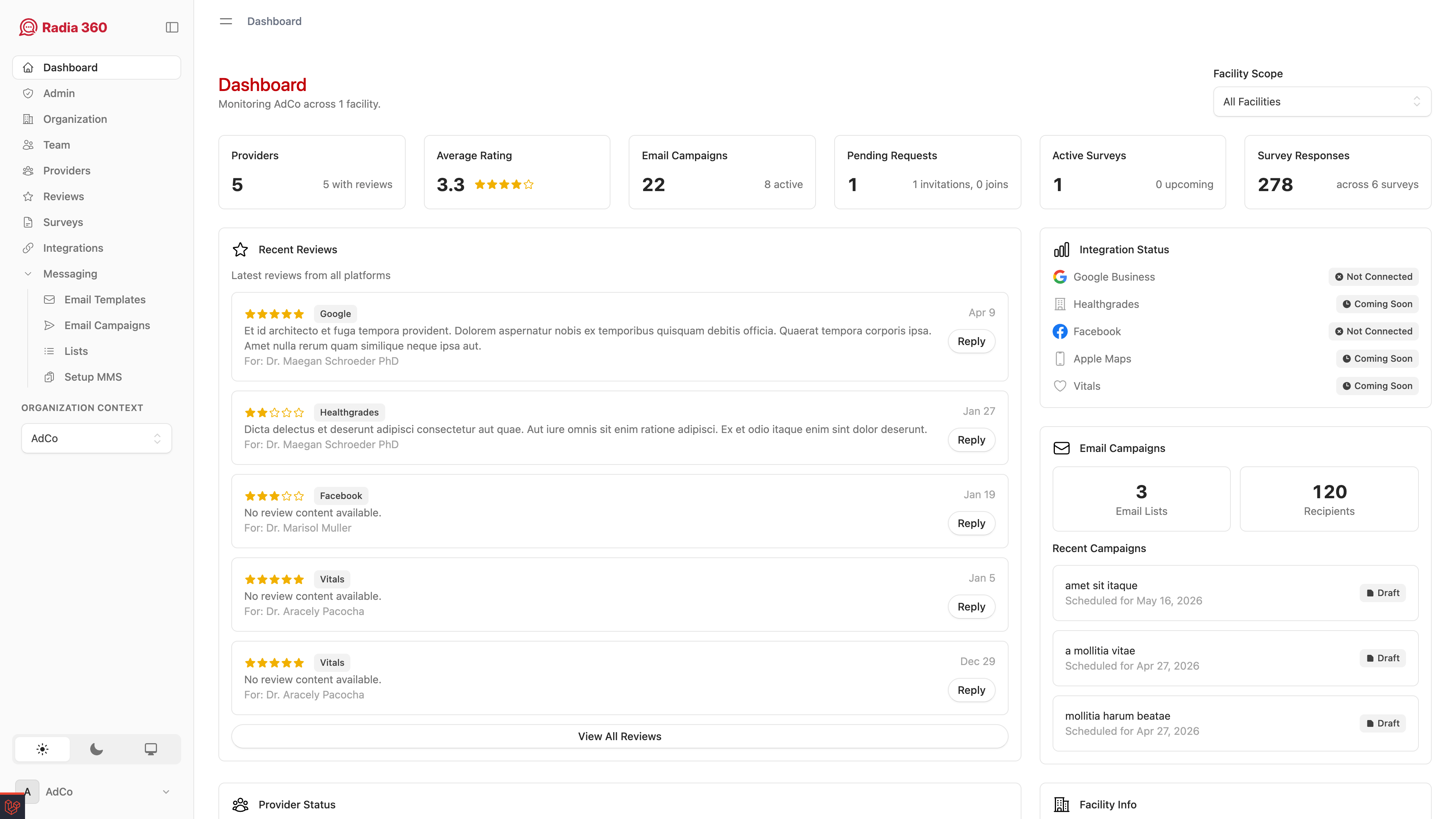
Task: Click View All Reviews
Action: click(x=619, y=736)
